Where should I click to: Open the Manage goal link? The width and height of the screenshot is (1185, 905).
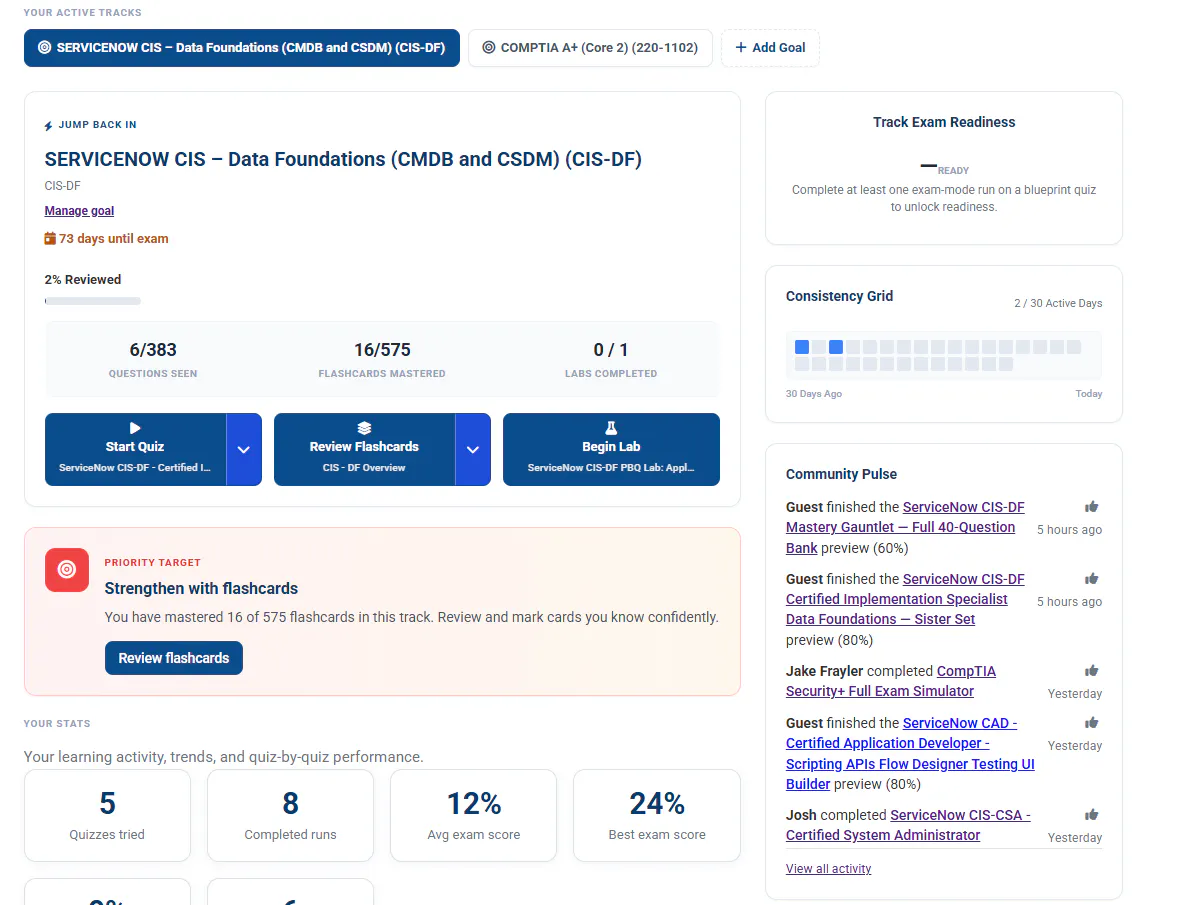[x=79, y=211]
